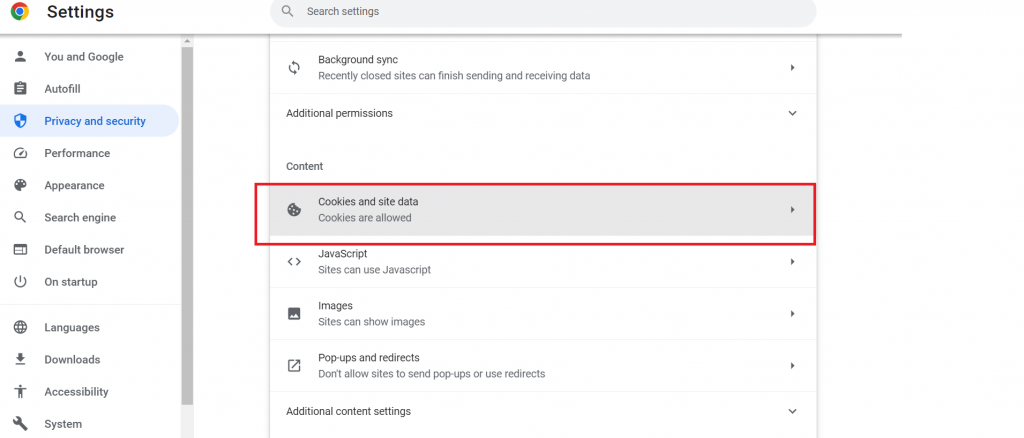Expand Additional permissions section
1024x438 pixels.
(792, 114)
